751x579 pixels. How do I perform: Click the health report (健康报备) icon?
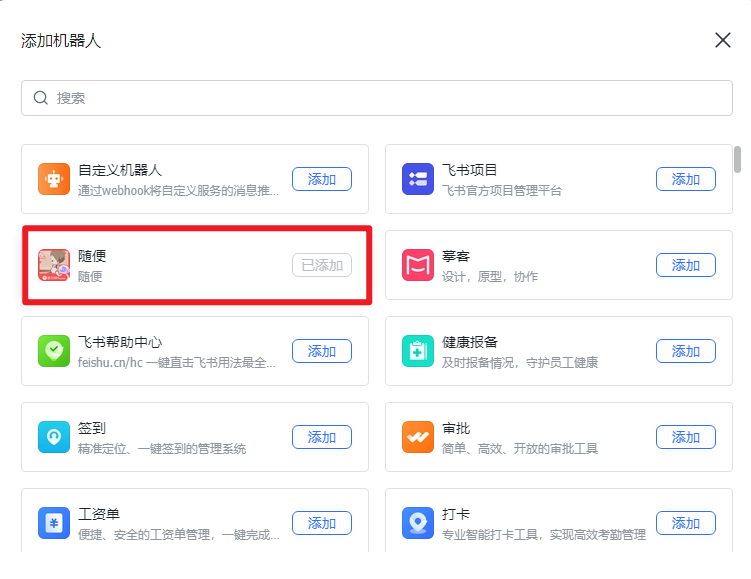pyautogui.click(x=418, y=351)
